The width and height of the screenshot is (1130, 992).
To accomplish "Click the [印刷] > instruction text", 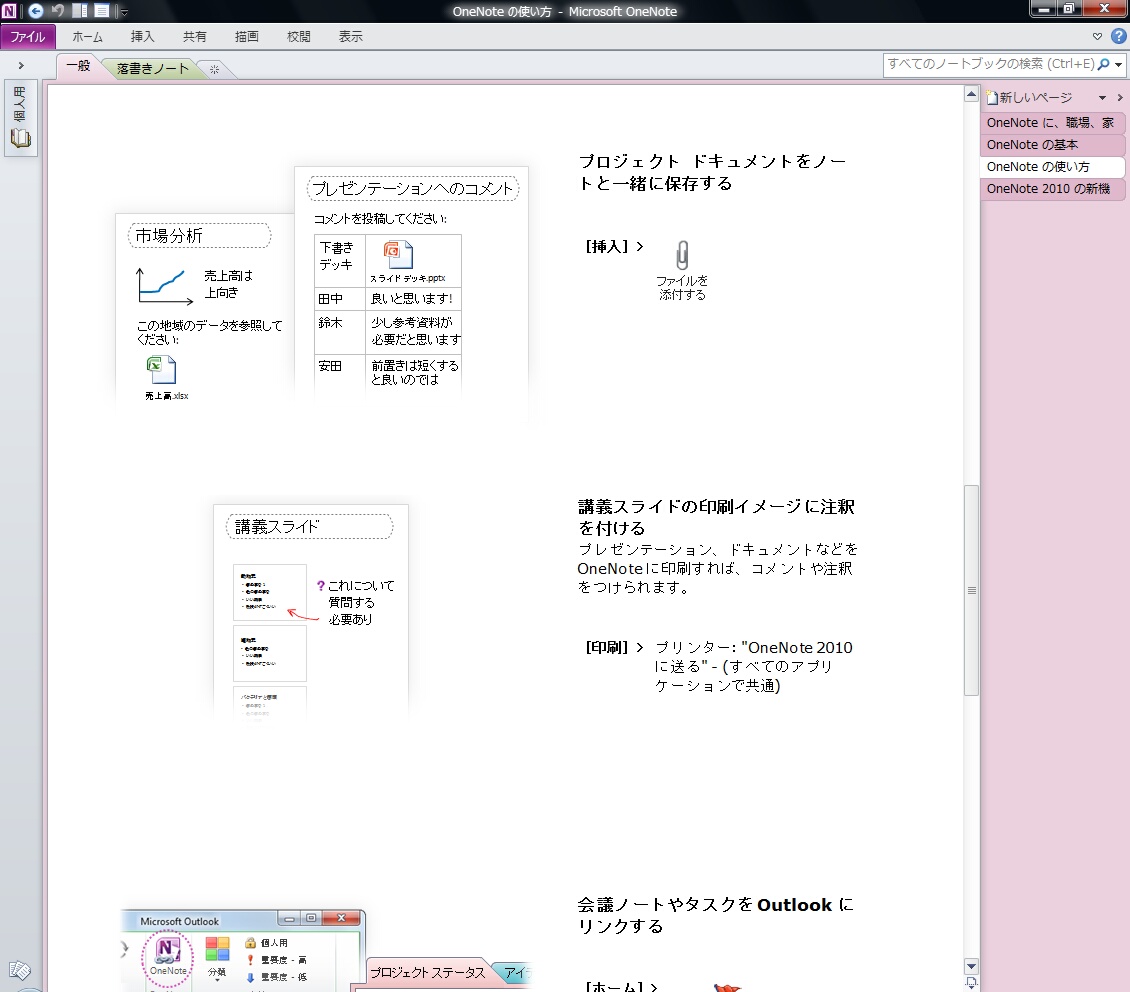I will [614, 647].
